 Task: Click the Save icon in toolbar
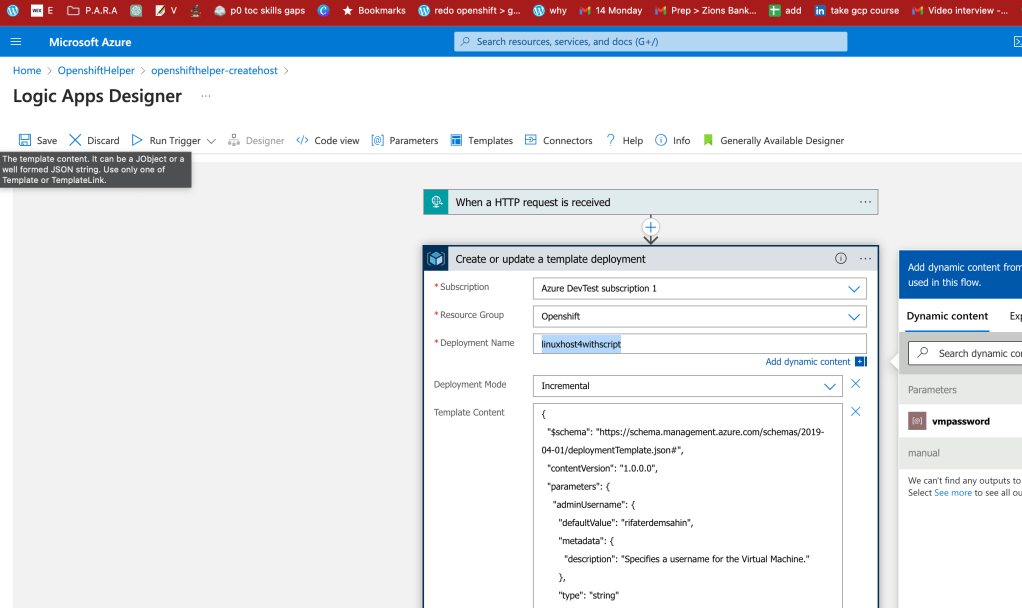25,140
